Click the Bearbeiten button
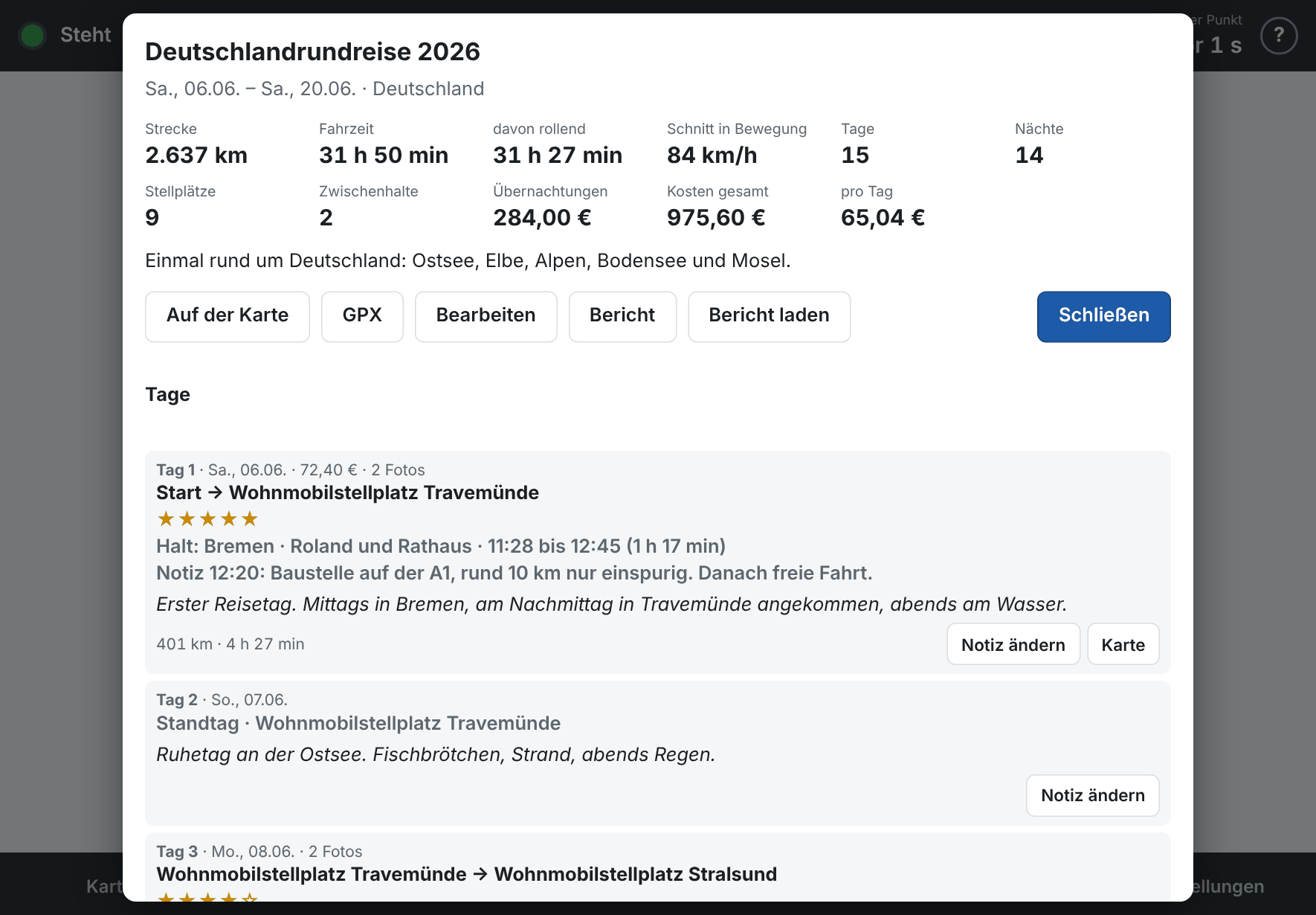 486,316
